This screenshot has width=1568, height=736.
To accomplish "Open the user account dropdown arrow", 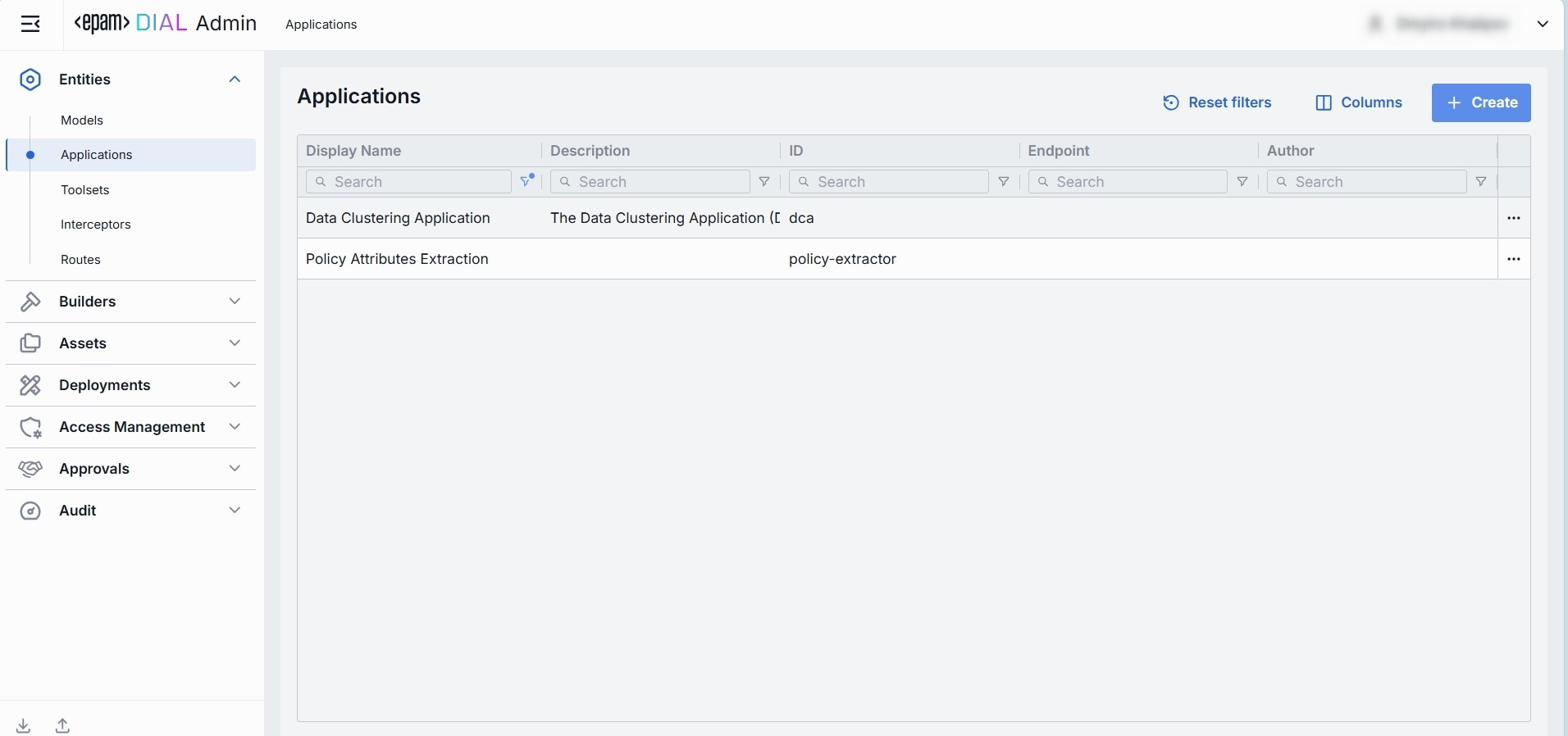I will pyautogui.click(x=1543, y=25).
